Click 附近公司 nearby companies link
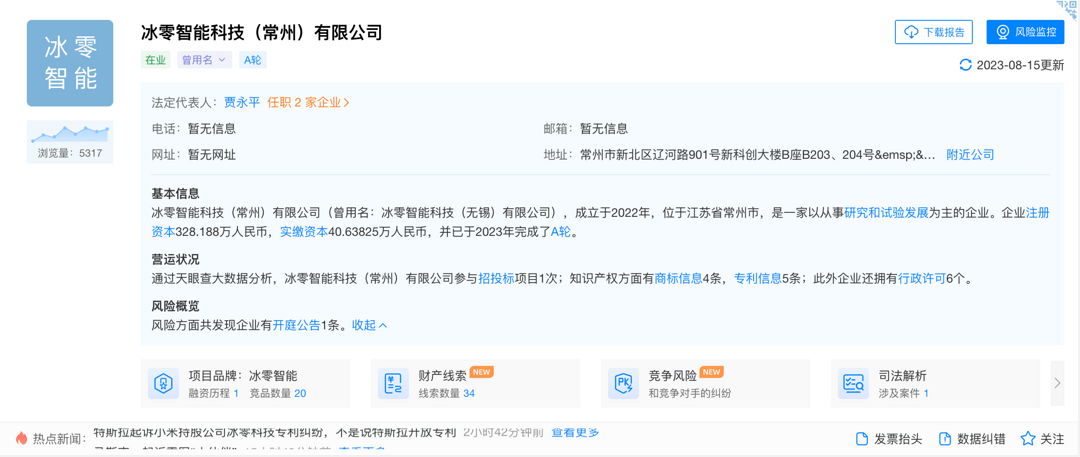The height and width of the screenshot is (457, 1080). [970, 154]
